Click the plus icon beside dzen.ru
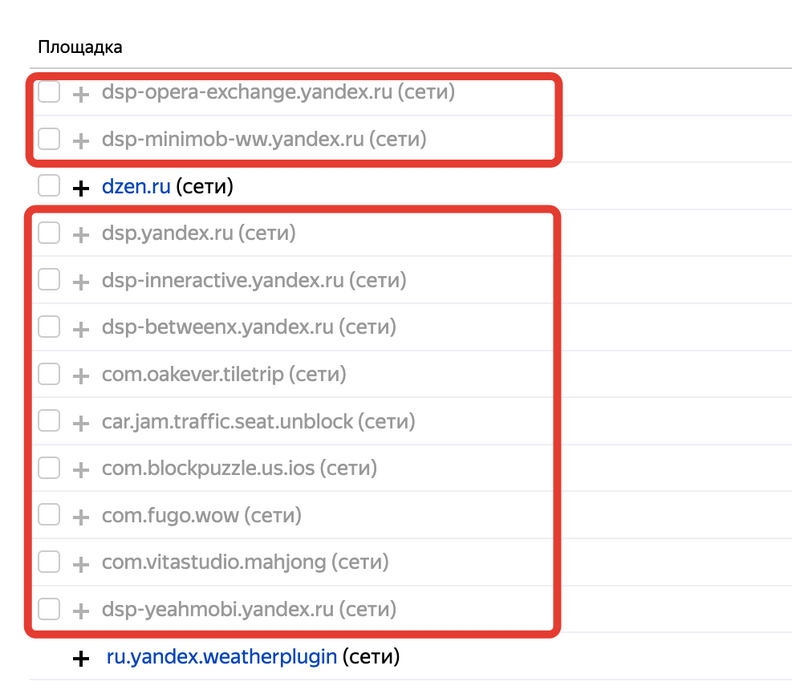Image resolution: width=792 pixels, height=690 pixels. click(81, 187)
